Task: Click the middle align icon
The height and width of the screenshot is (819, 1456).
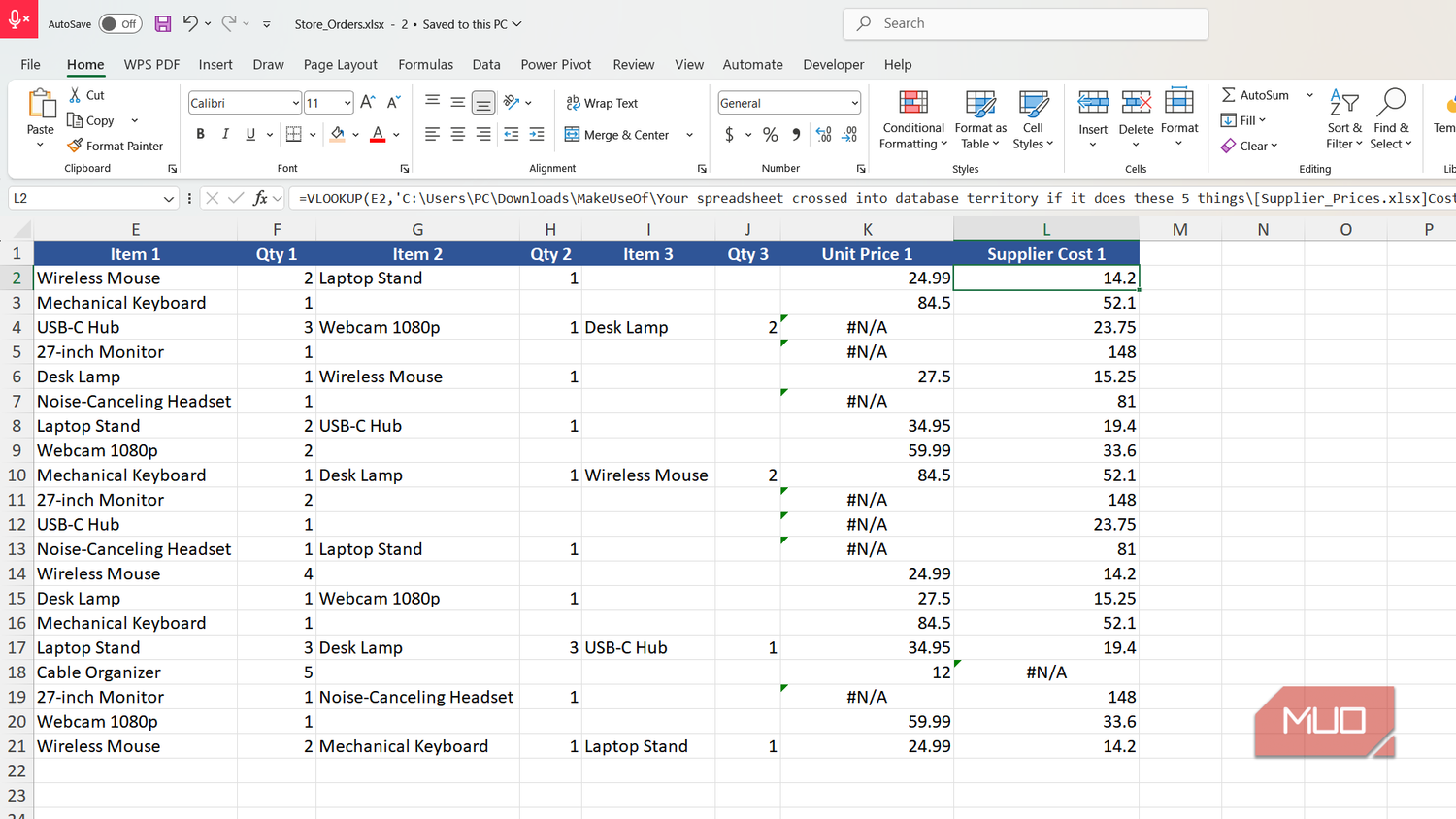Action: 457,102
